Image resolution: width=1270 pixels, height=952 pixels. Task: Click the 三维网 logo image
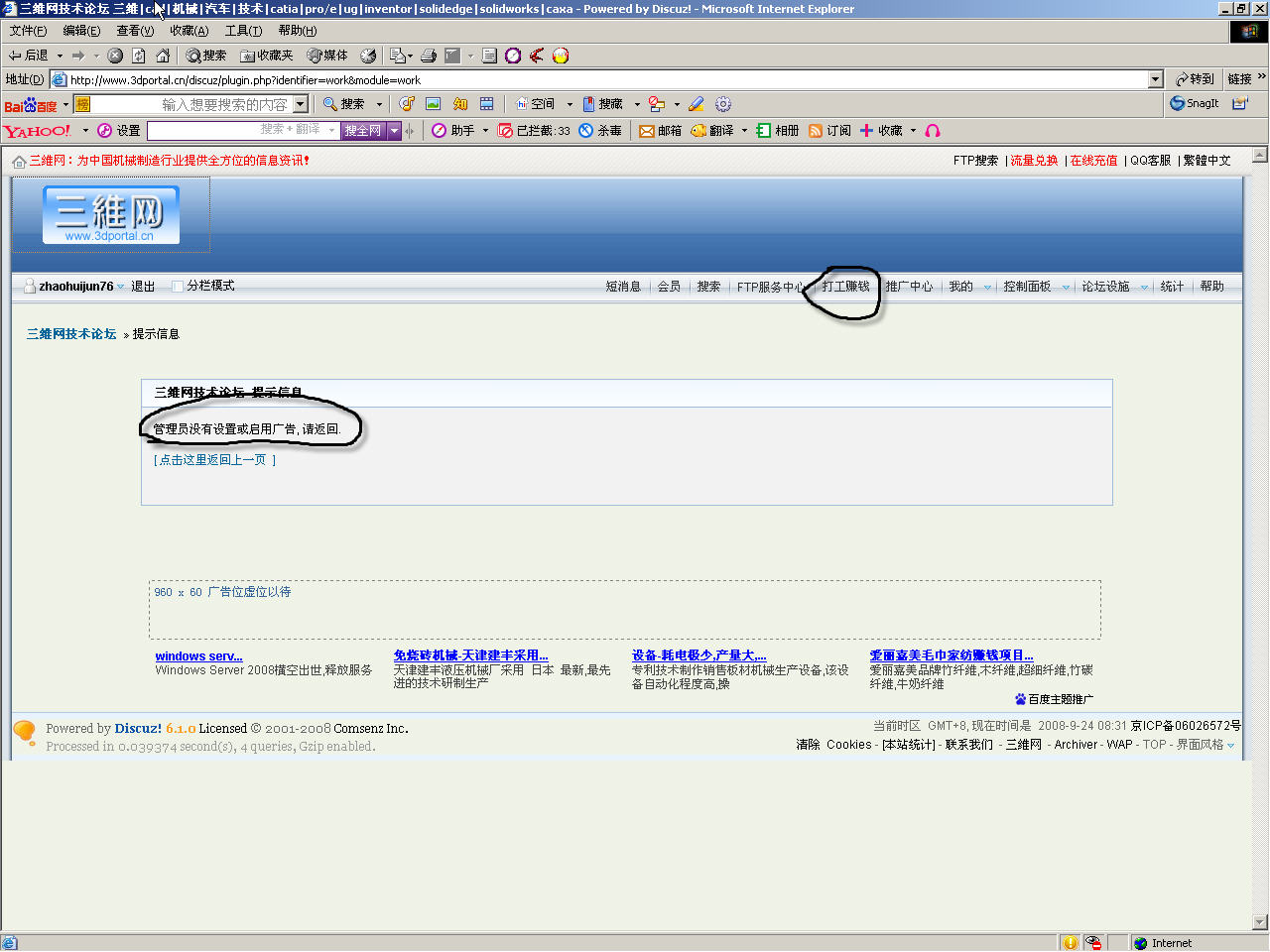(111, 214)
